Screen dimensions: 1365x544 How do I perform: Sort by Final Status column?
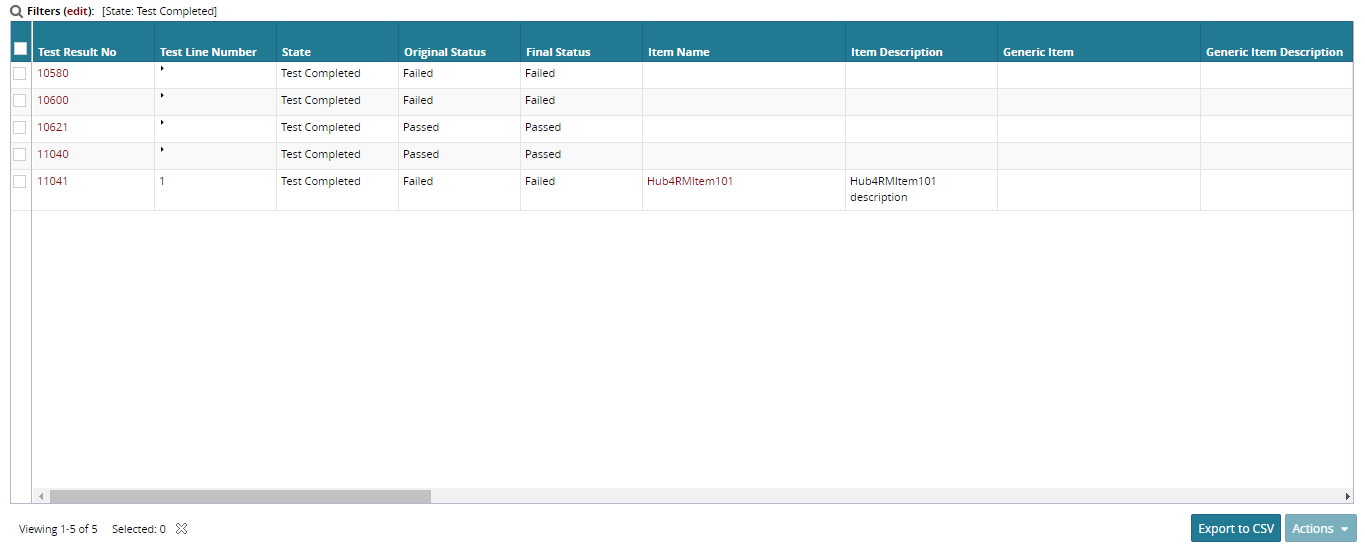pyautogui.click(x=558, y=52)
